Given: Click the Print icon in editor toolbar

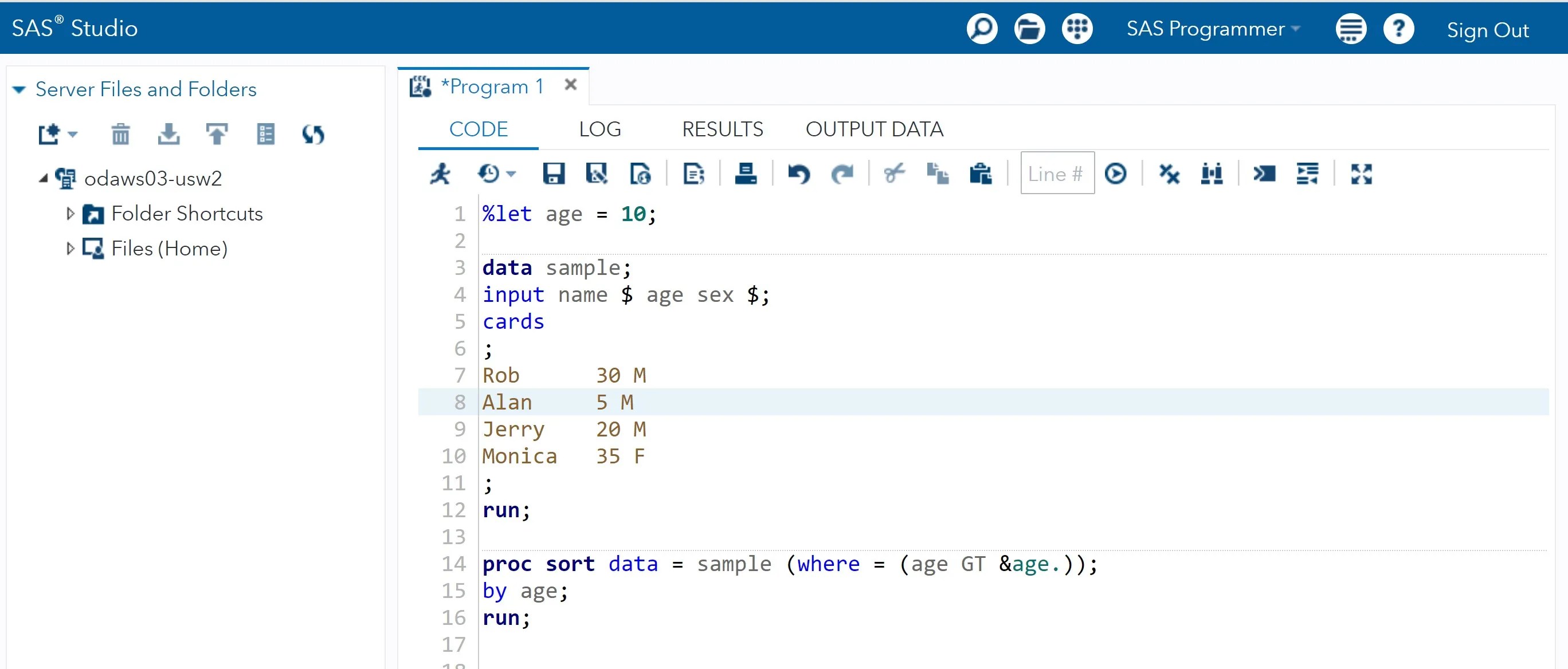Looking at the screenshot, I should coord(745,174).
